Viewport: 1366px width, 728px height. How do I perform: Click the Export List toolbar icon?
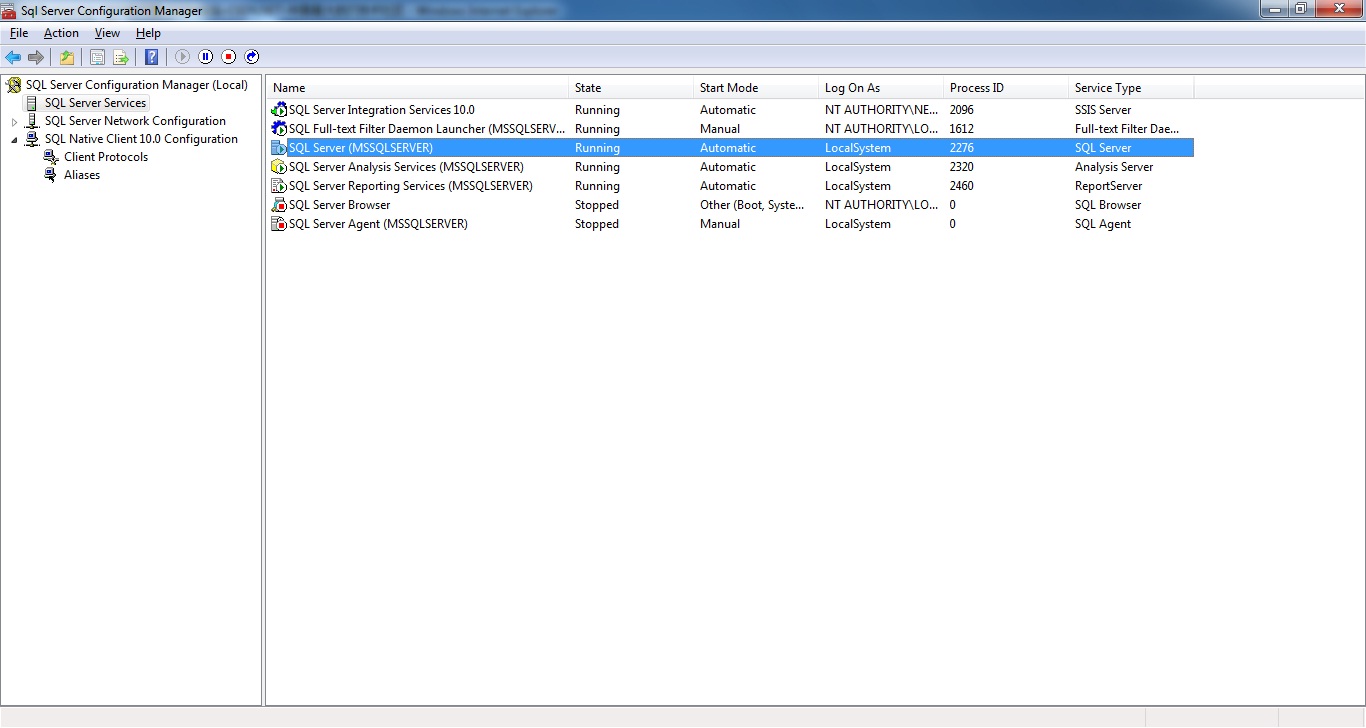click(x=121, y=57)
